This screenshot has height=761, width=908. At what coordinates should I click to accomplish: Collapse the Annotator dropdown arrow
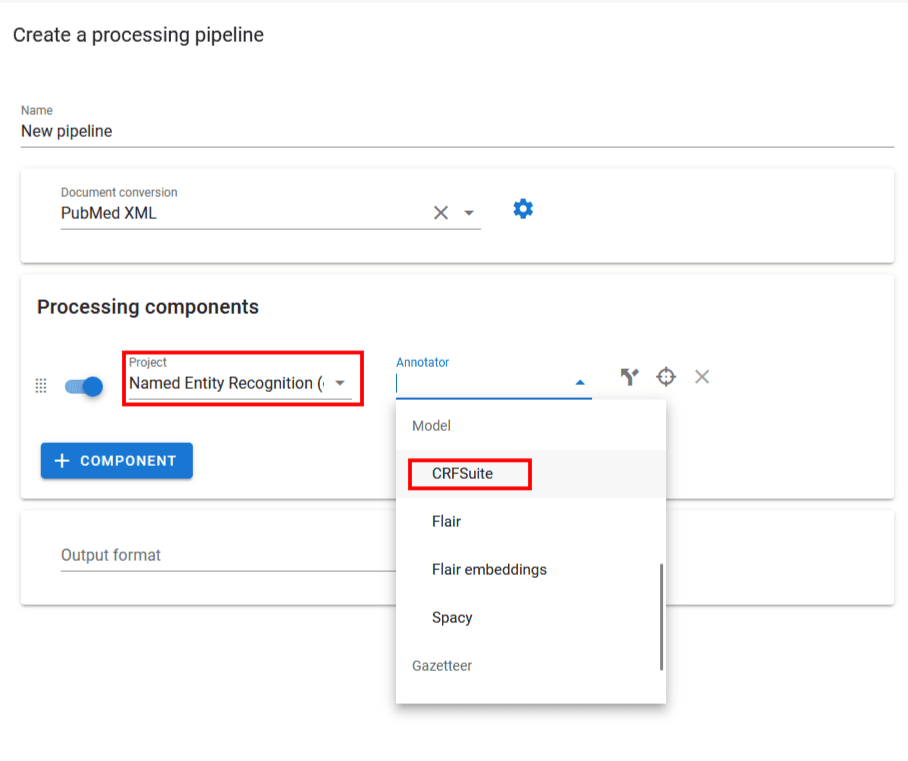coord(579,384)
